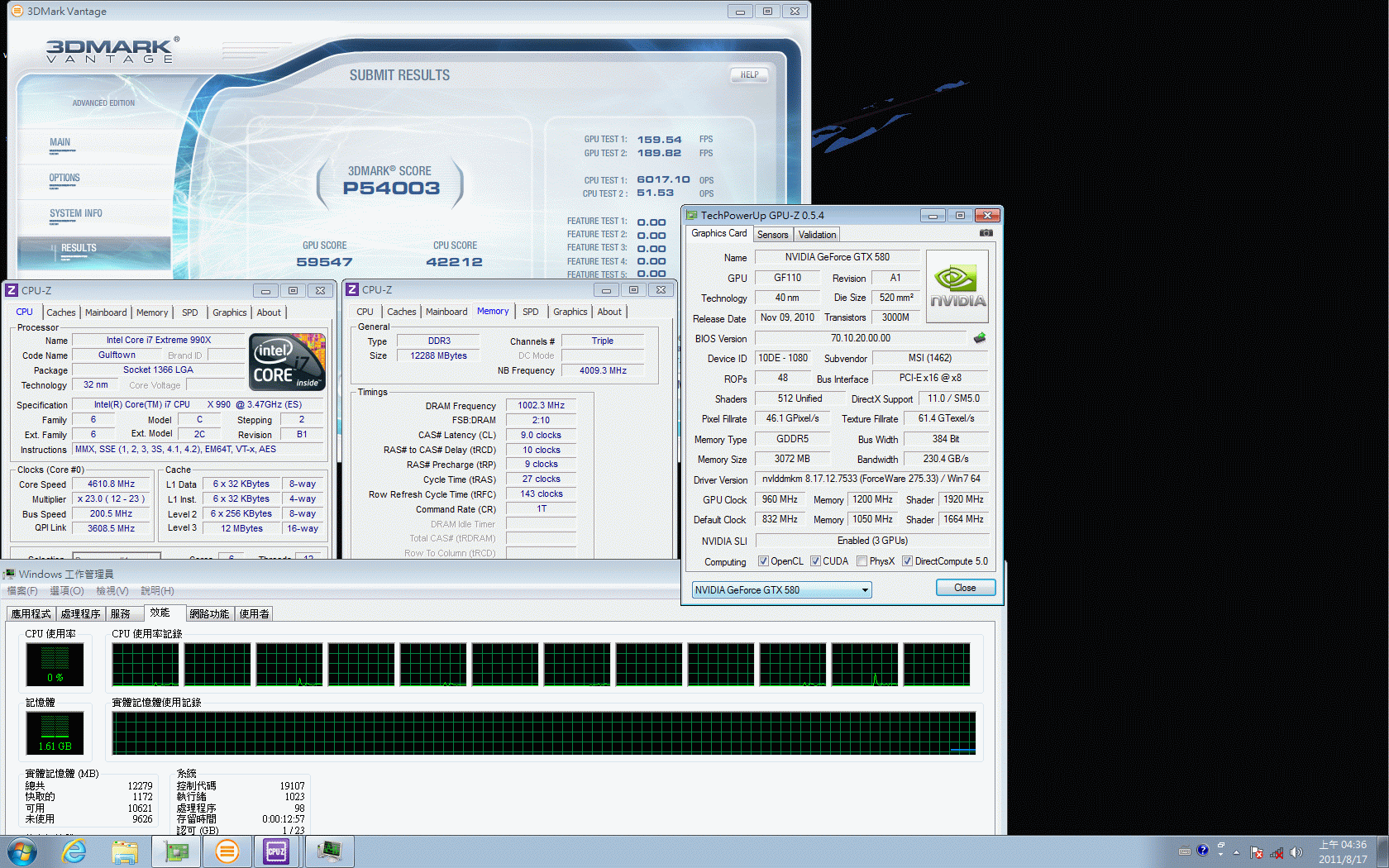Switch to 3DMark Vantage orange taskbar icon
The image size is (1389, 868).
227,851
